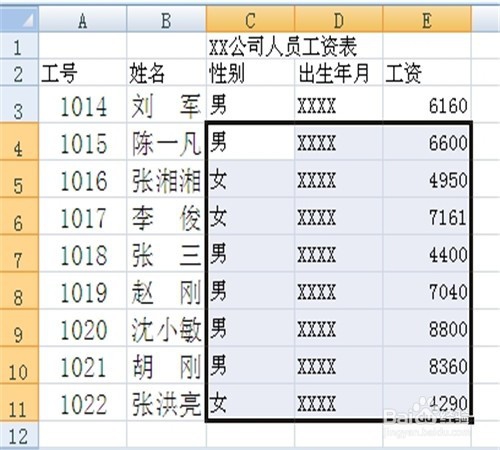Screen dimensions: 500x450
Task: Click the name cell 李 俊
Action: [x=166, y=216]
